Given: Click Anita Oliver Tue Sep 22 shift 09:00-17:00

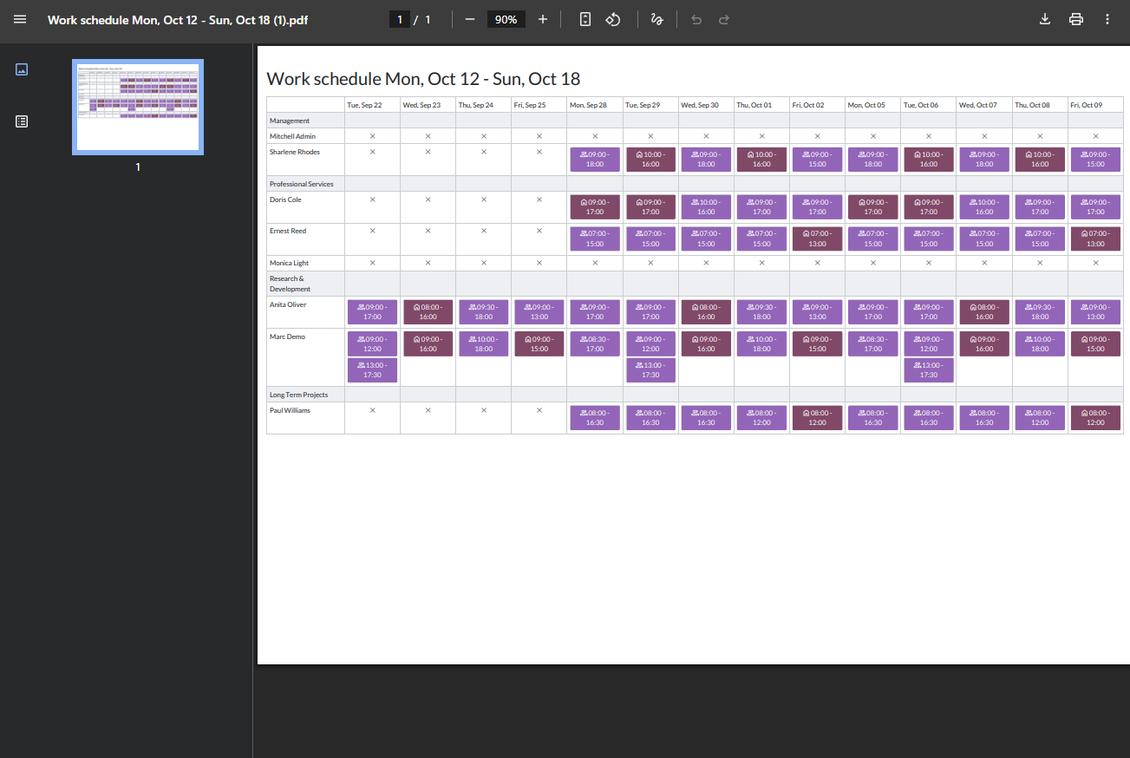Looking at the screenshot, I should point(373,312).
